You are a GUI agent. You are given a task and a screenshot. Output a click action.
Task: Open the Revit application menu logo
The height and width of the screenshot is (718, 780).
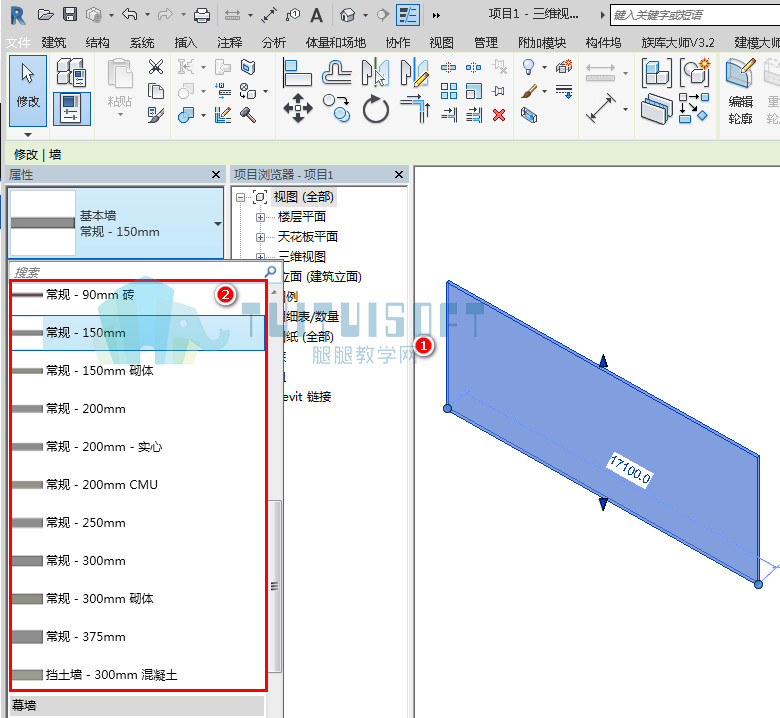tap(18, 15)
